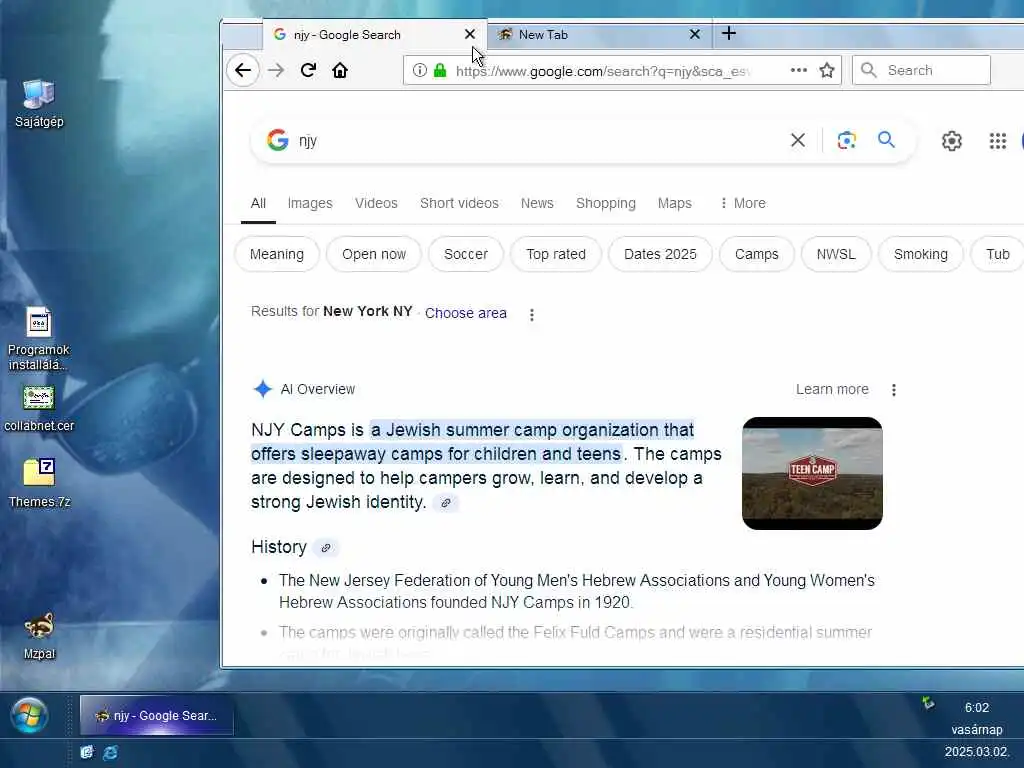The height and width of the screenshot is (768, 1024).
Task: Click the system tray notification icon
Action: (928, 703)
